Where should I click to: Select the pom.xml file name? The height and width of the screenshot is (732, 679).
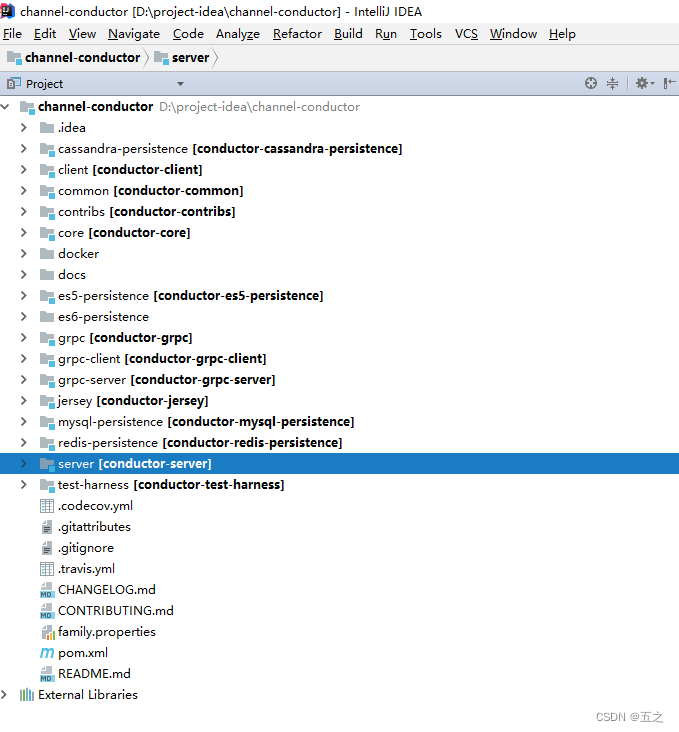83,653
